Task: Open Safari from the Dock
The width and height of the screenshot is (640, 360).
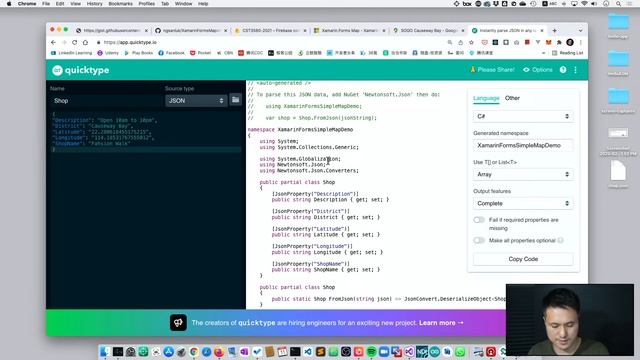Action: (x=207, y=351)
